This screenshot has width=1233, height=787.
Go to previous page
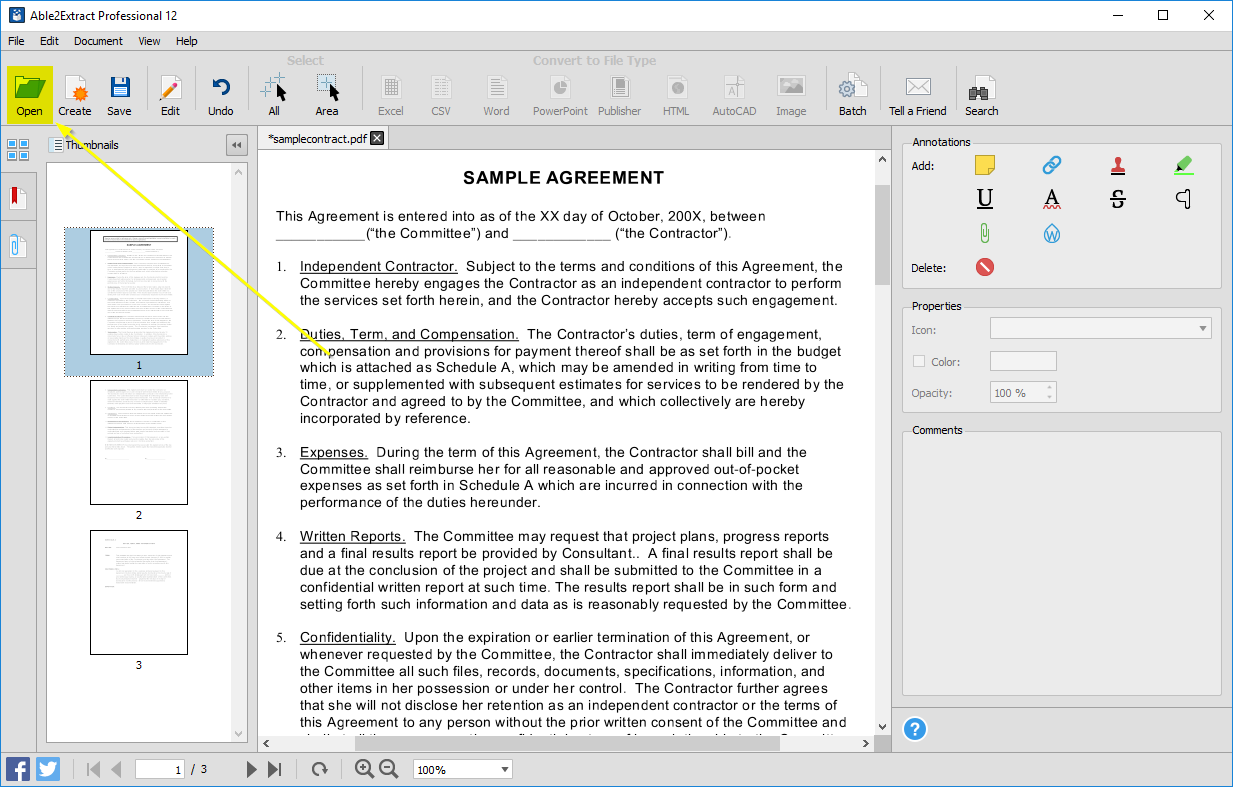(x=116, y=769)
